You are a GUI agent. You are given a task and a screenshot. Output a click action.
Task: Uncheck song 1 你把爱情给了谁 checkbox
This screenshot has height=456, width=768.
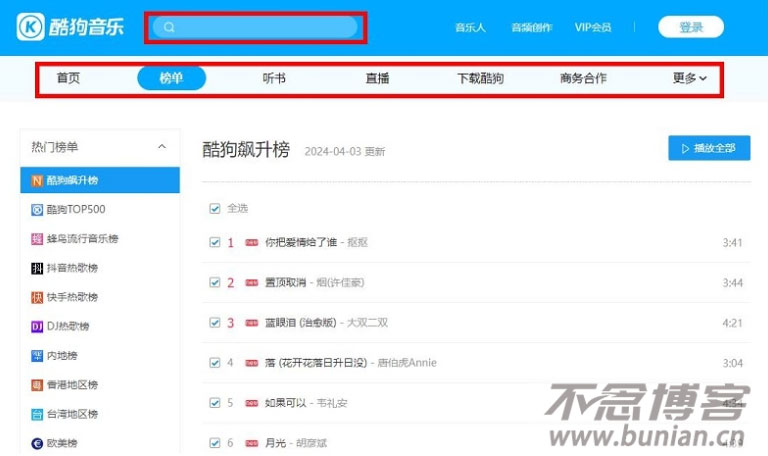215,242
